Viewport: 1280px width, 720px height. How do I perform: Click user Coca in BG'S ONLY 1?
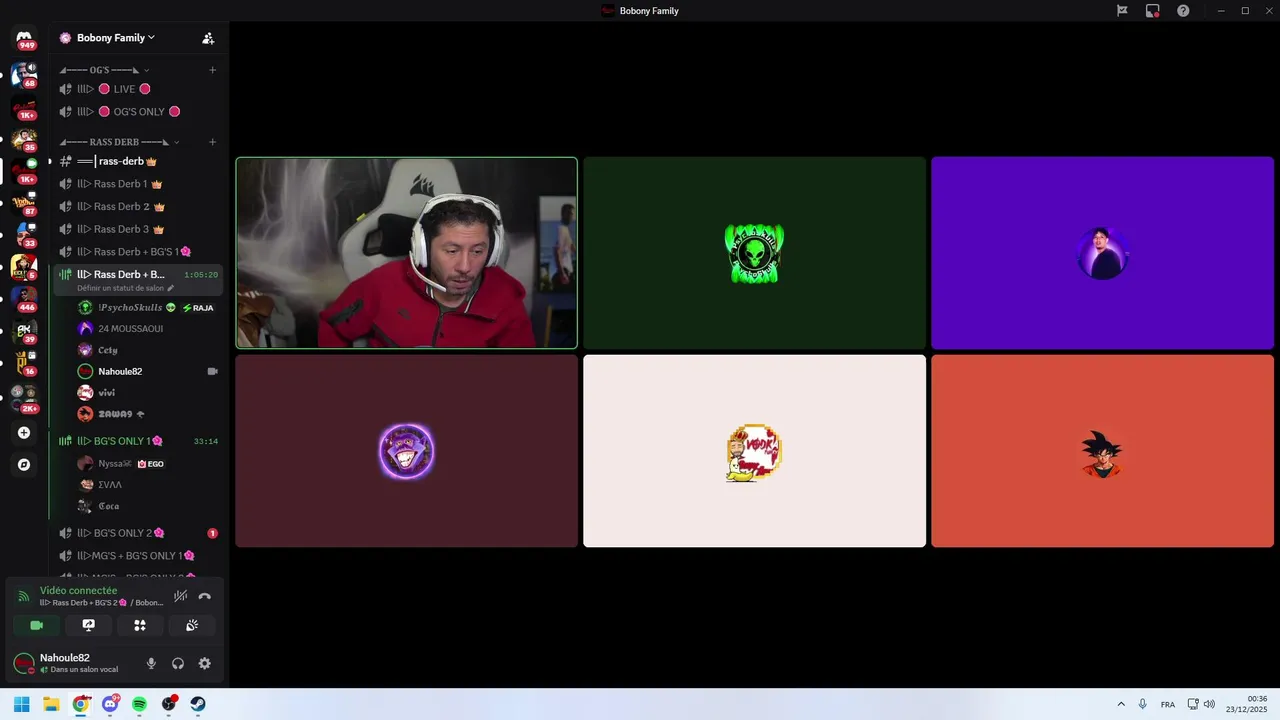(148, 506)
